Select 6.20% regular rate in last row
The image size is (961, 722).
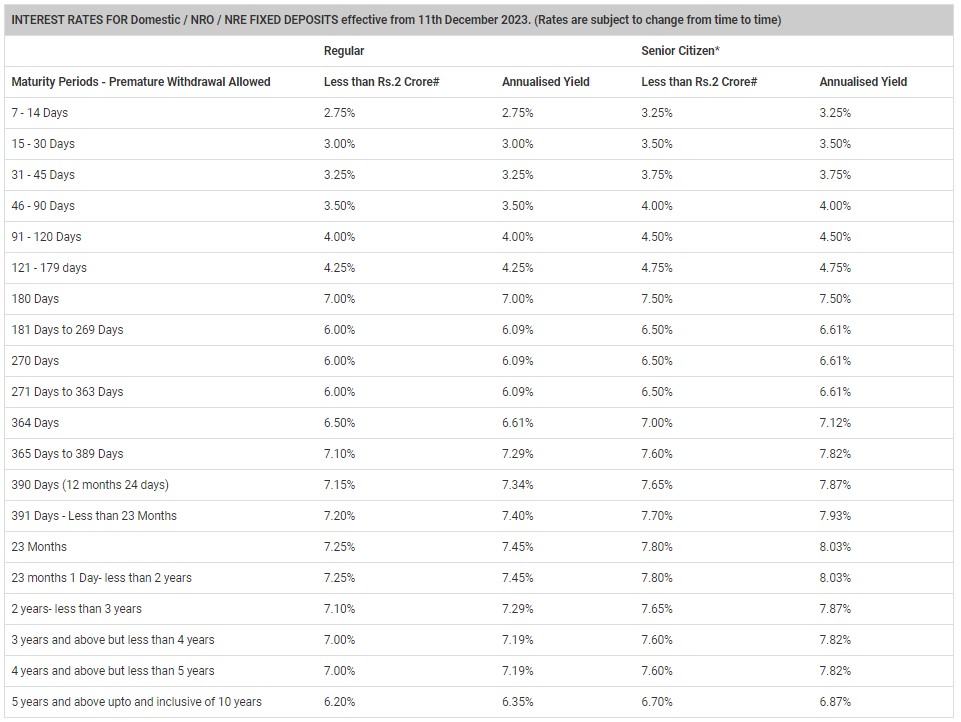tap(339, 702)
